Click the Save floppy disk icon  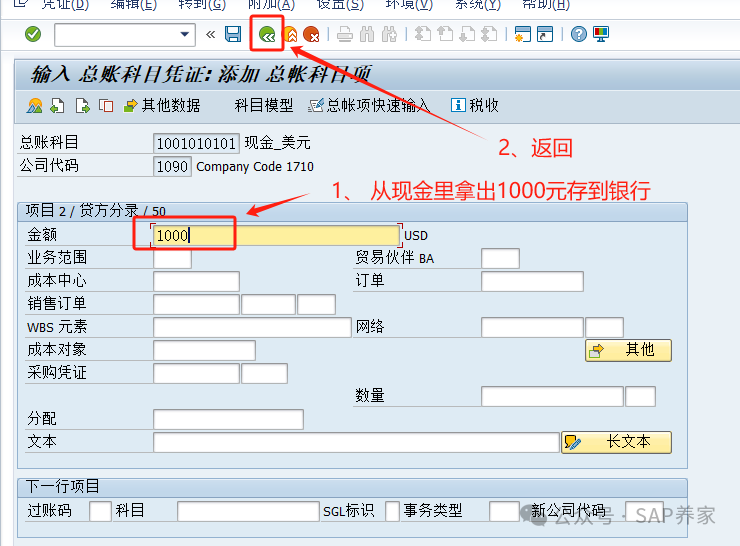tap(233, 34)
